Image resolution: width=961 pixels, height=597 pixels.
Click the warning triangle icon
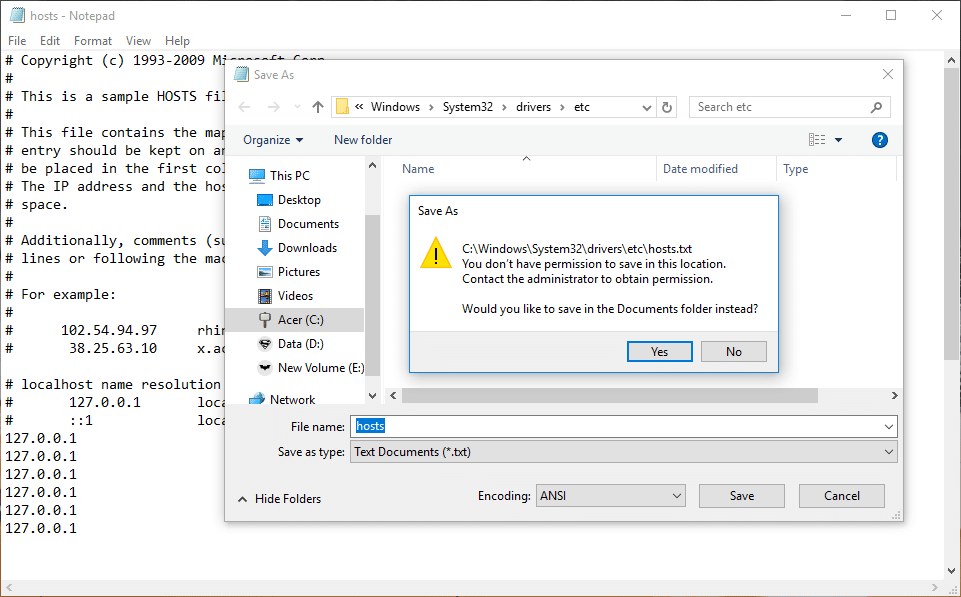436,254
